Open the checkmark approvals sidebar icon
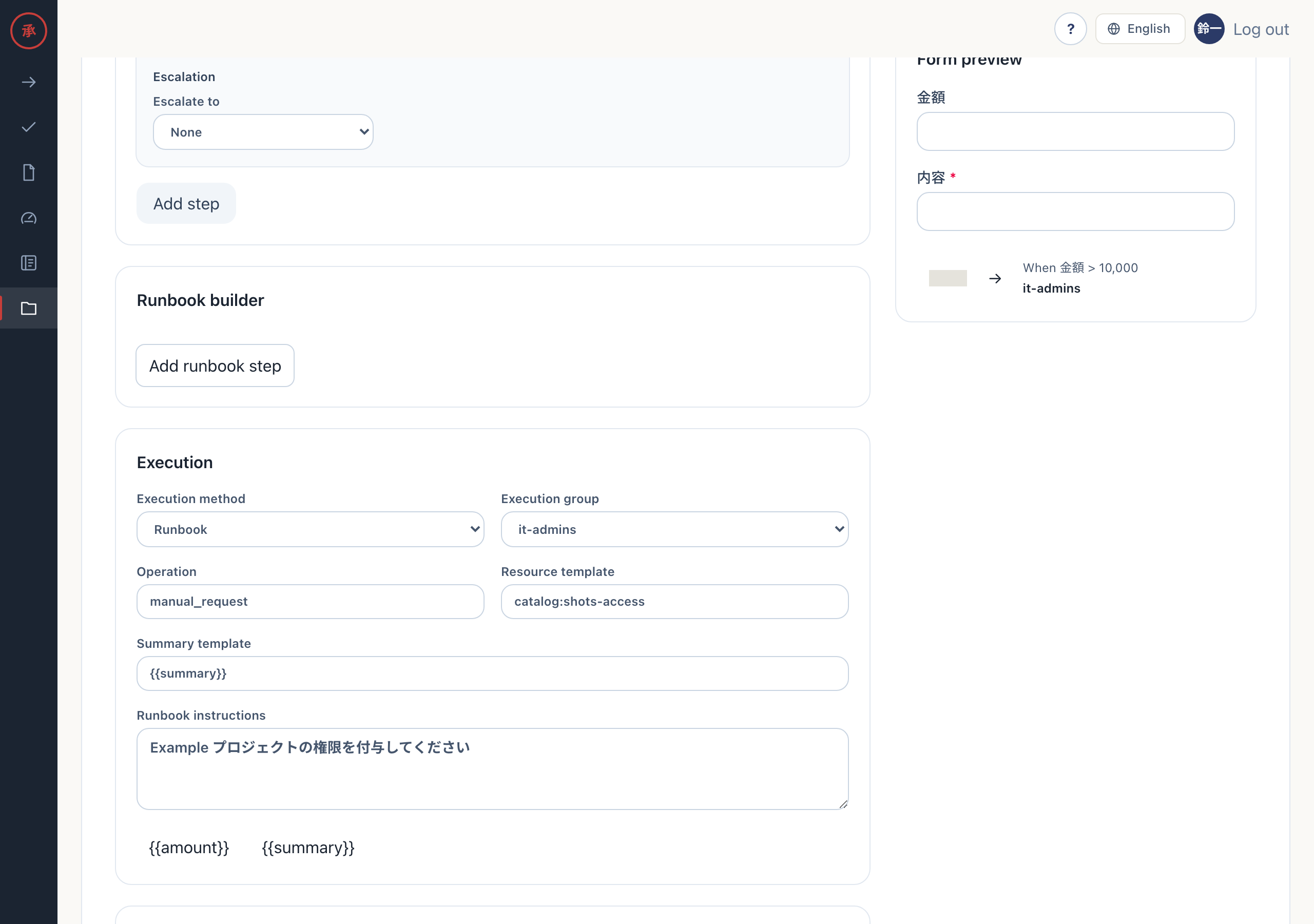The image size is (1314, 924). tap(29, 127)
